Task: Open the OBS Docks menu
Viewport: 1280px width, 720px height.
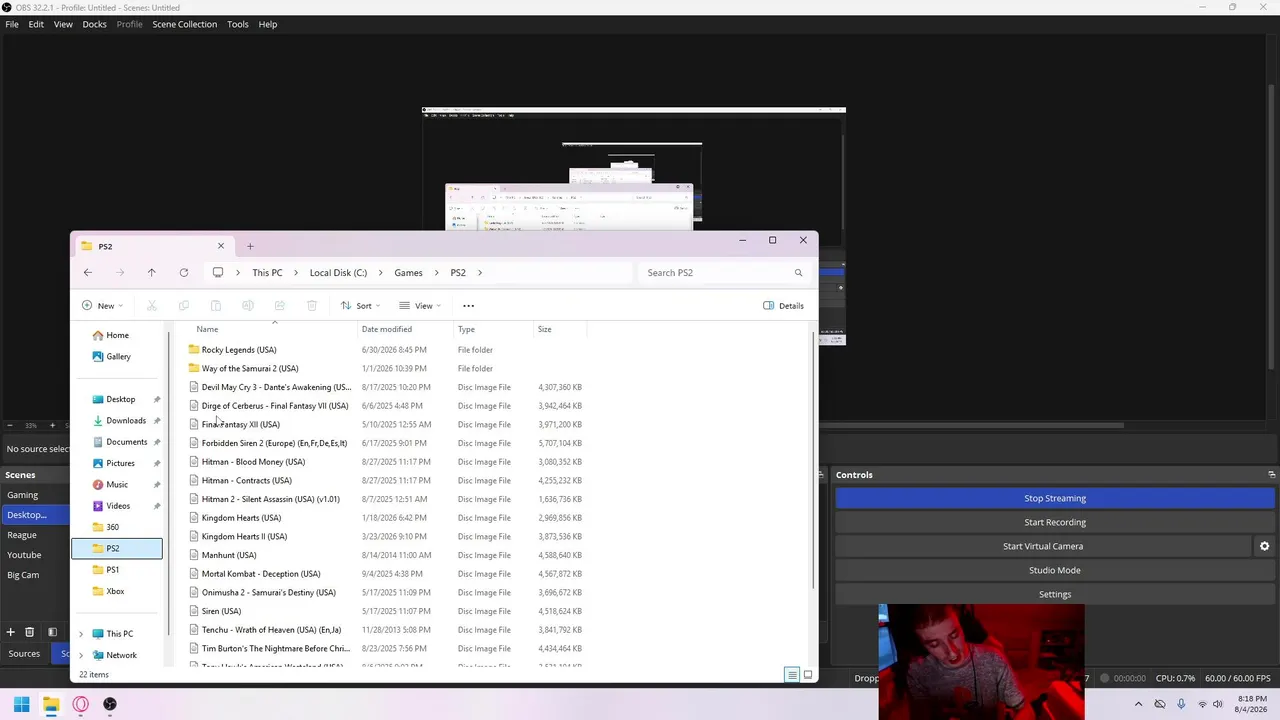Action: 94,24
